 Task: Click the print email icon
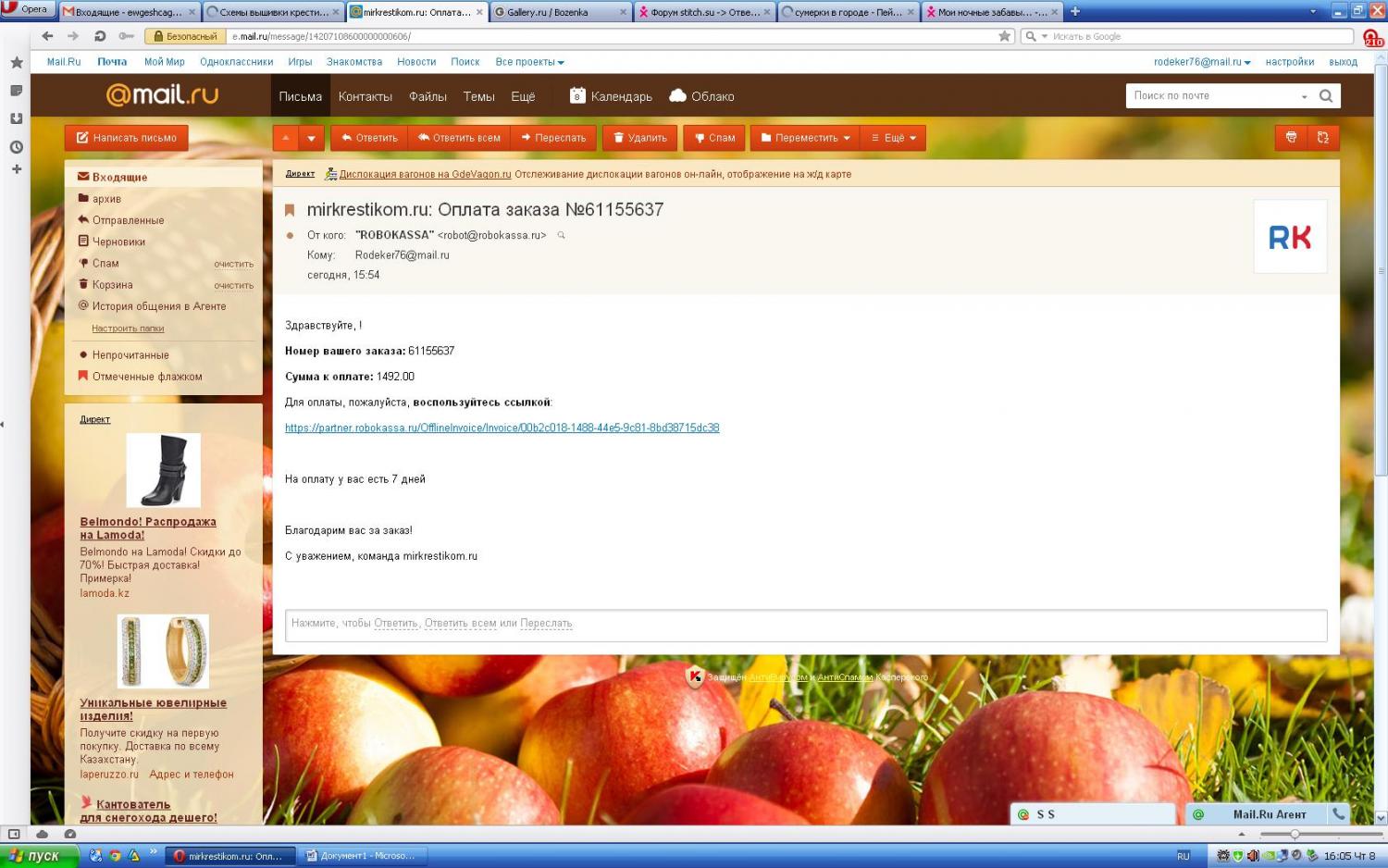(x=1291, y=138)
